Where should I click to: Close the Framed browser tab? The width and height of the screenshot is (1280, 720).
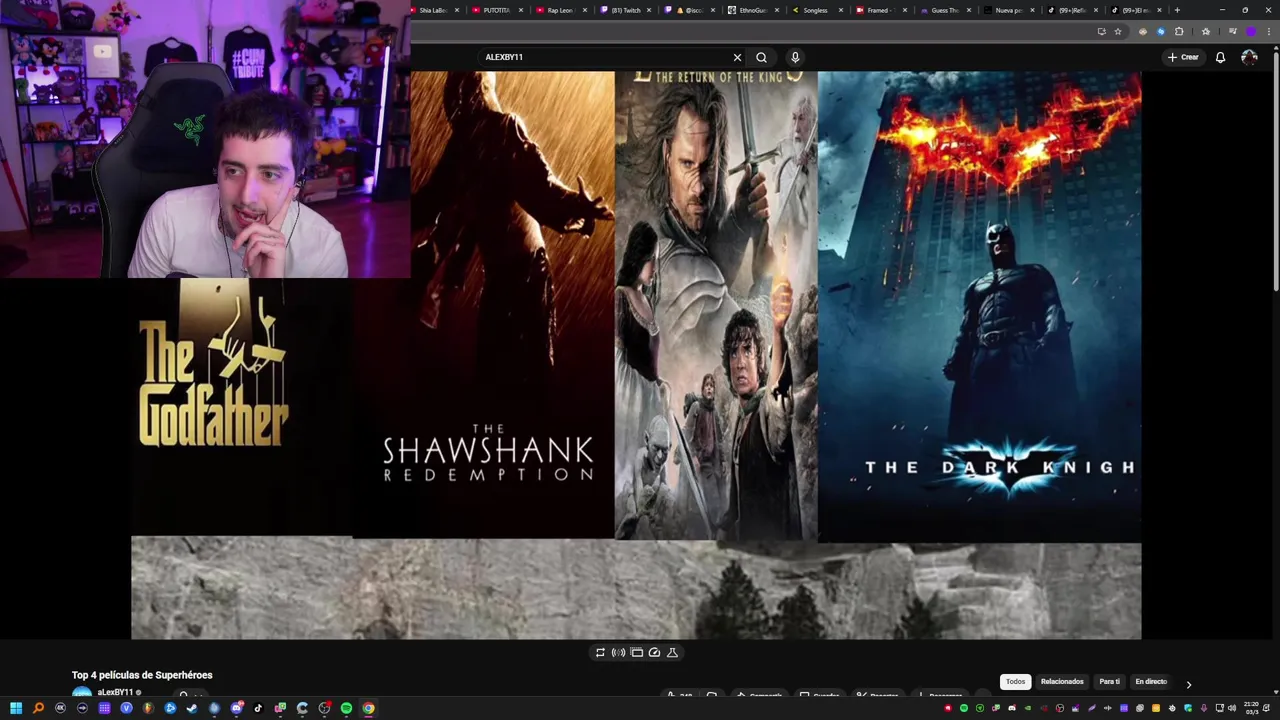pos(905,10)
